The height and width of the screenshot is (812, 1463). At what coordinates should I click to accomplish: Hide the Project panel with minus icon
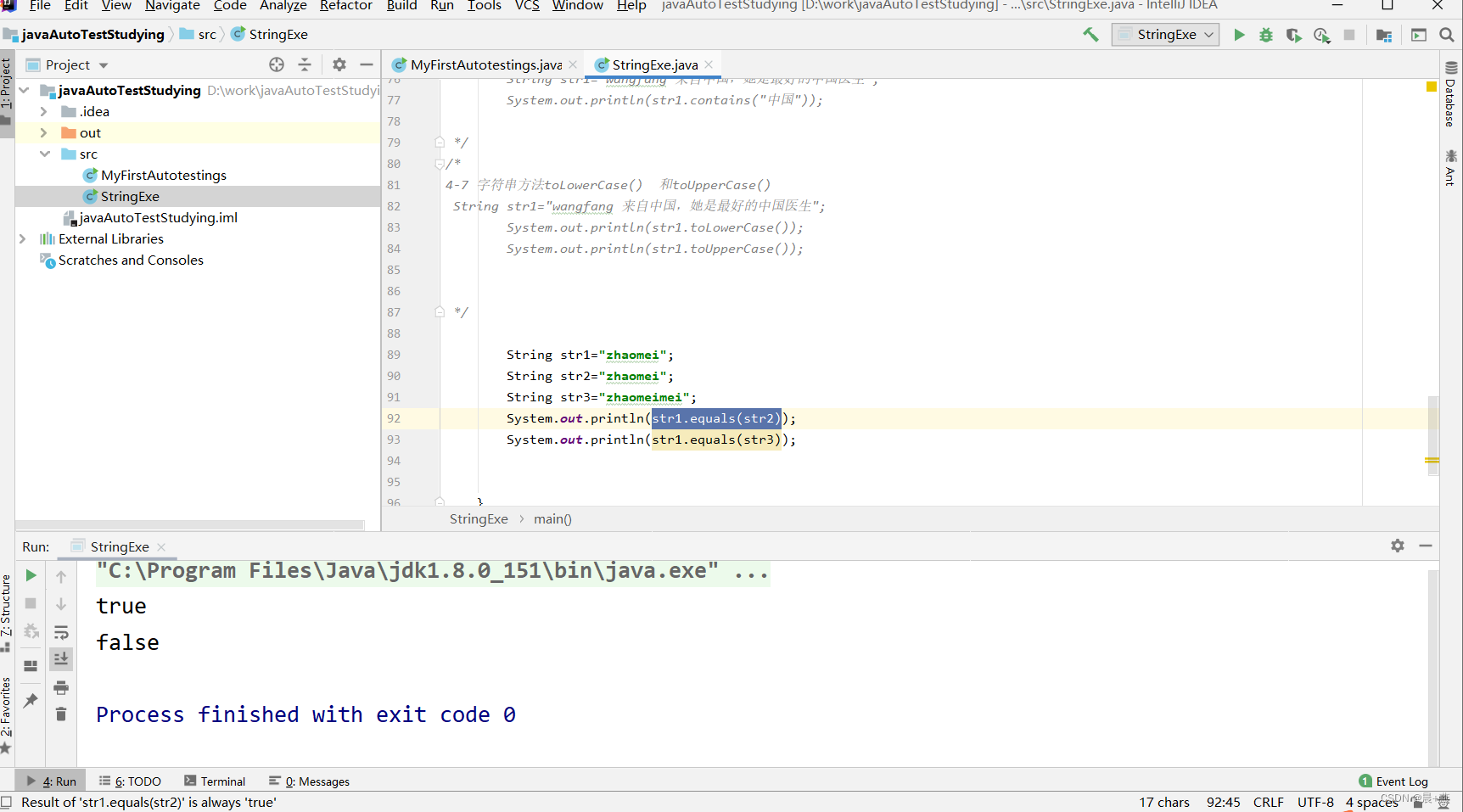[367, 64]
